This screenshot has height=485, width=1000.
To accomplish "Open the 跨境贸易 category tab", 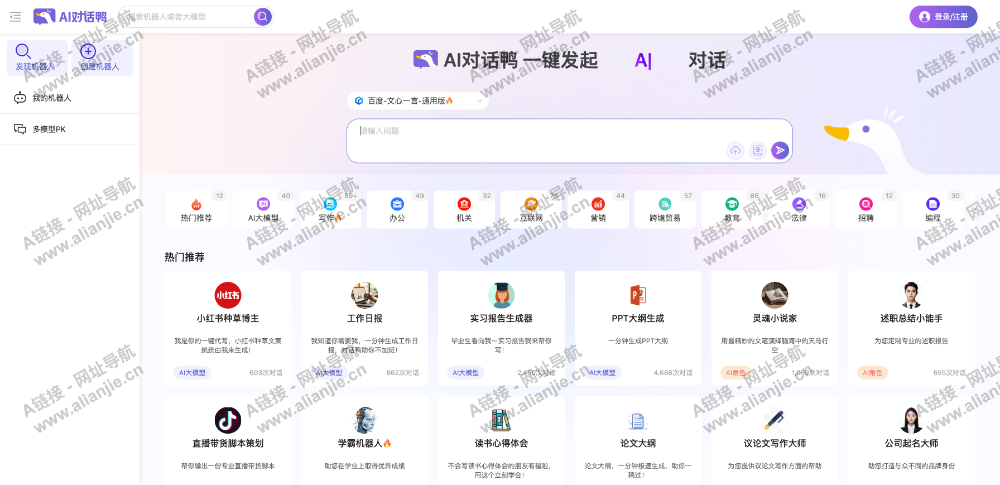I will pyautogui.click(x=665, y=208).
